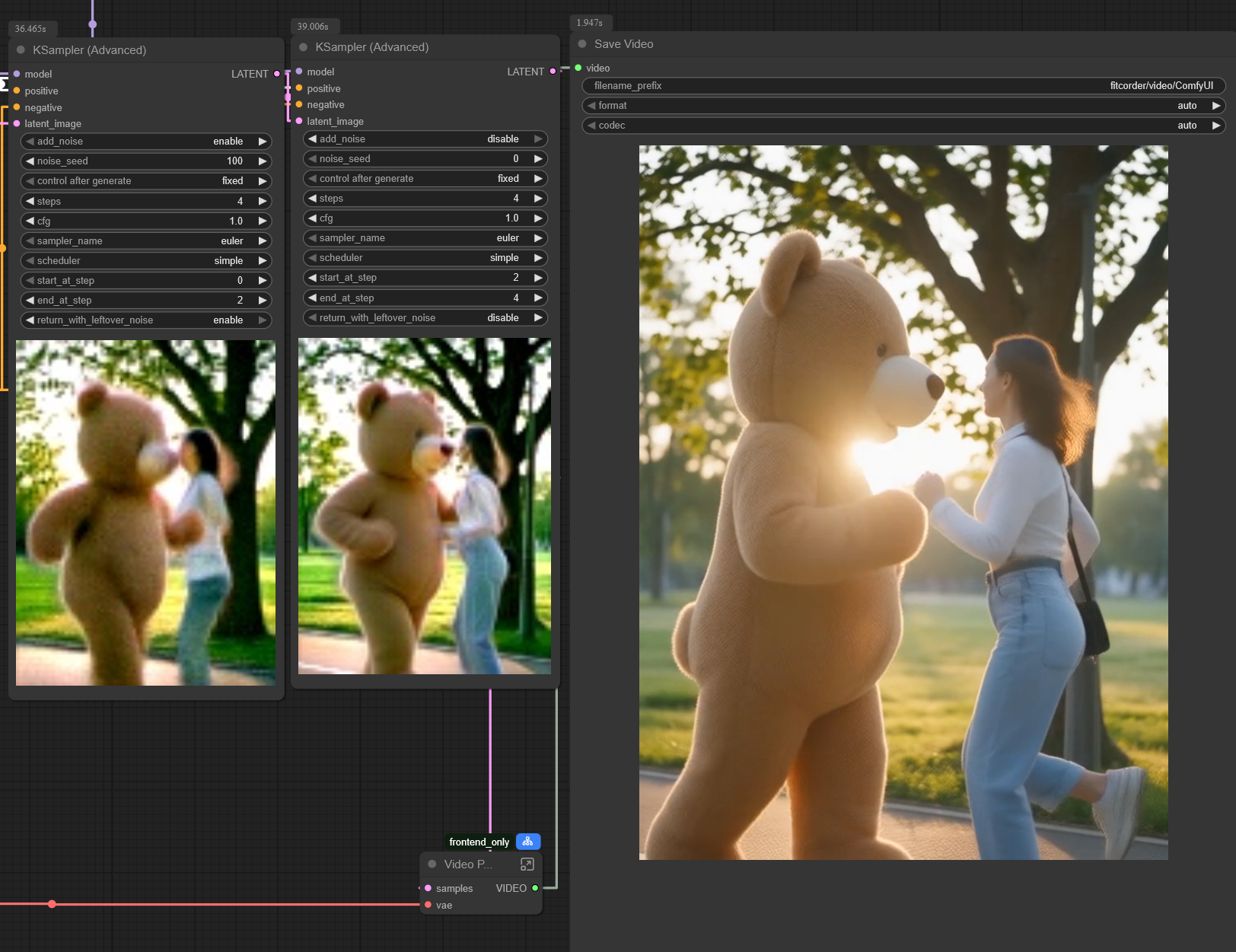Click the green video input port on Save Video
This screenshot has width=1236, height=952.
tap(578, 68)
